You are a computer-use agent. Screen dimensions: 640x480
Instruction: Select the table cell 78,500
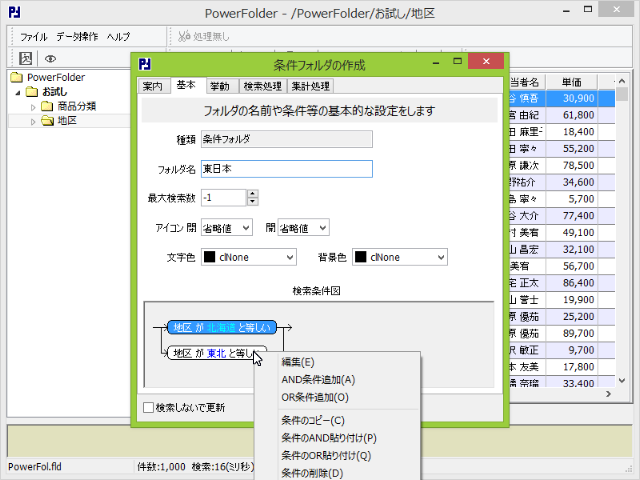571,165
